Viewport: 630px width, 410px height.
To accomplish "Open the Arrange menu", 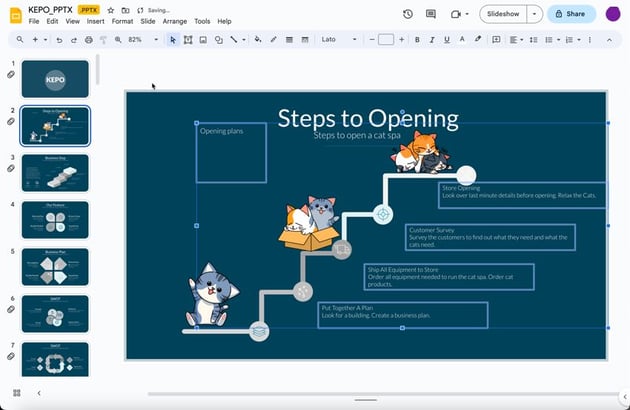I will pyautogui.click(x=174, y=21).
